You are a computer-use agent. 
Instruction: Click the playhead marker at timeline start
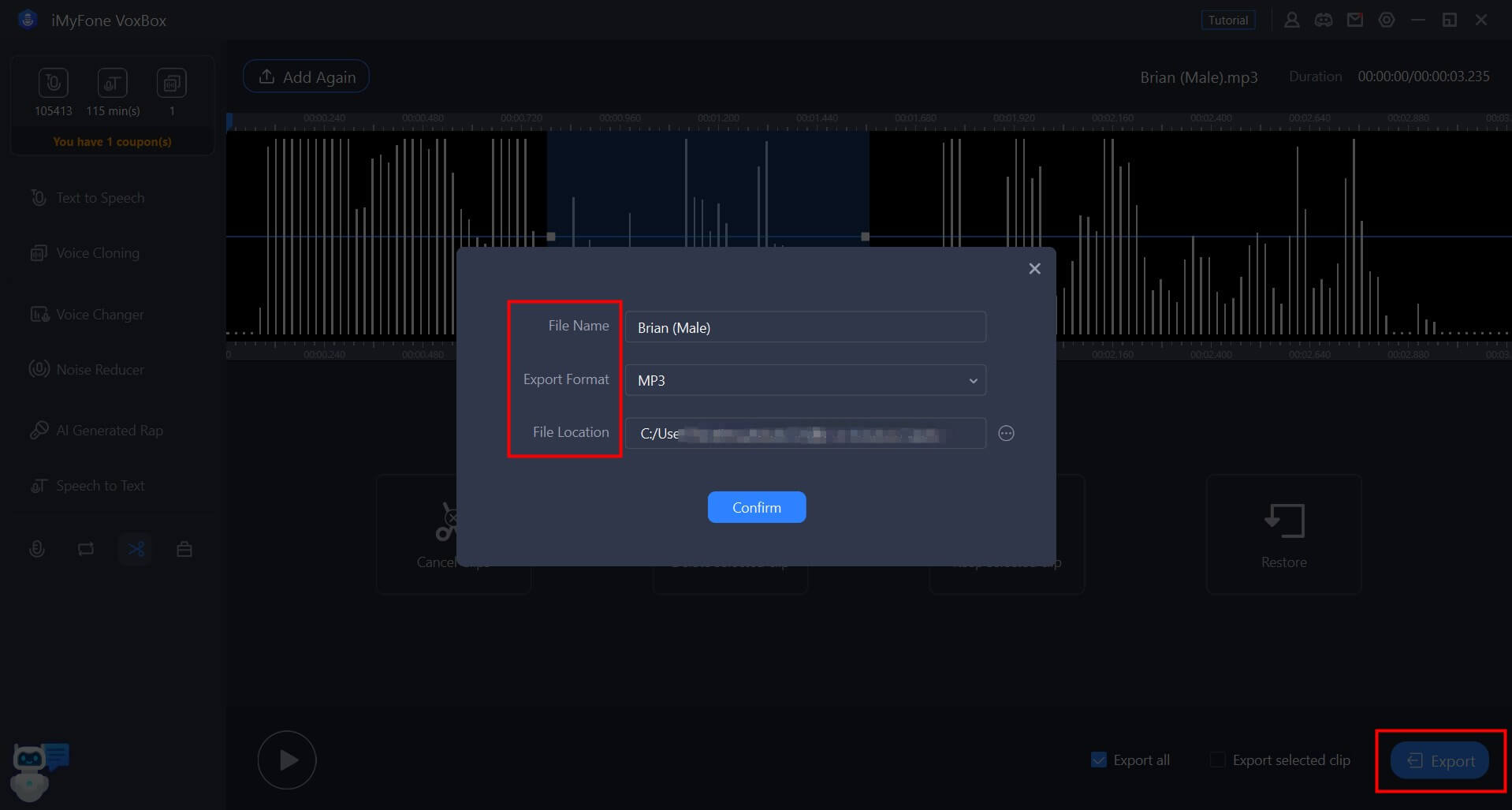(x=229, y=121)
